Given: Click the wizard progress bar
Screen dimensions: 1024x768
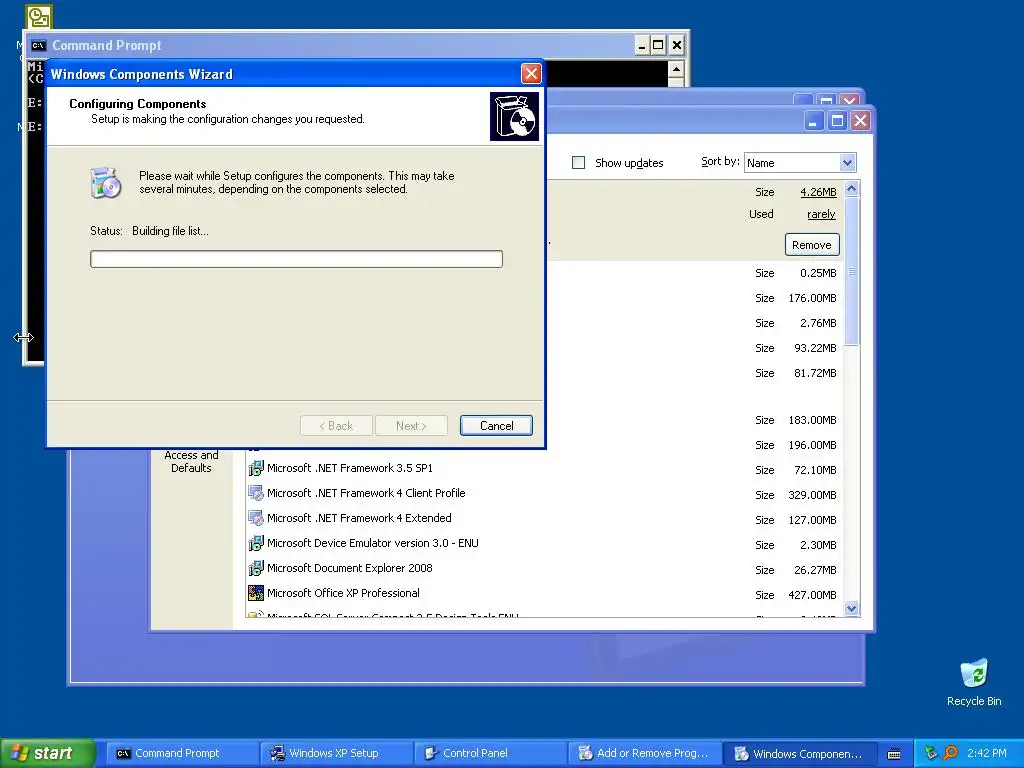Looking at the screenshot, I should (x=296, y=259).
